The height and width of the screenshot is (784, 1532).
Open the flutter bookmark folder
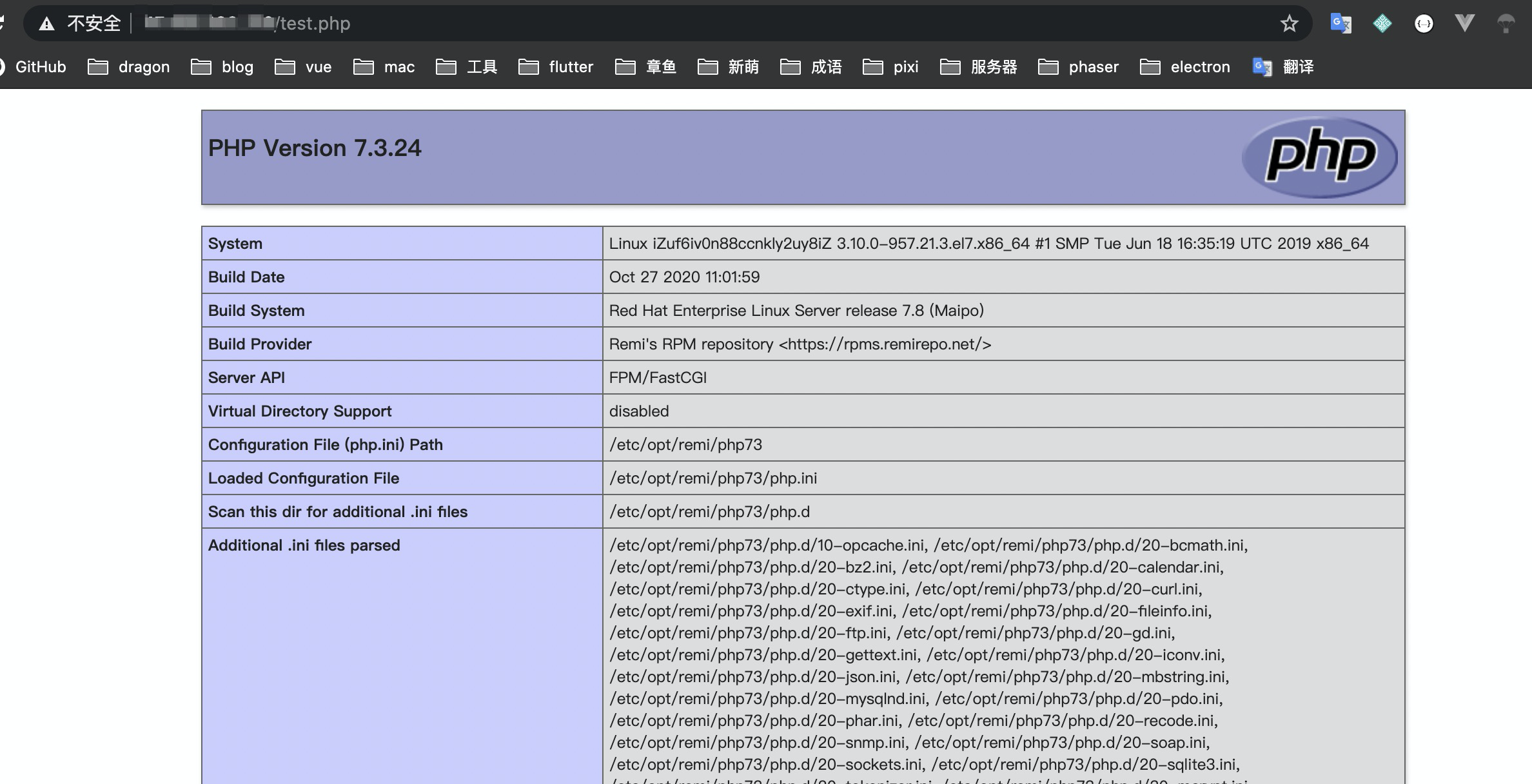click(556, 67)
